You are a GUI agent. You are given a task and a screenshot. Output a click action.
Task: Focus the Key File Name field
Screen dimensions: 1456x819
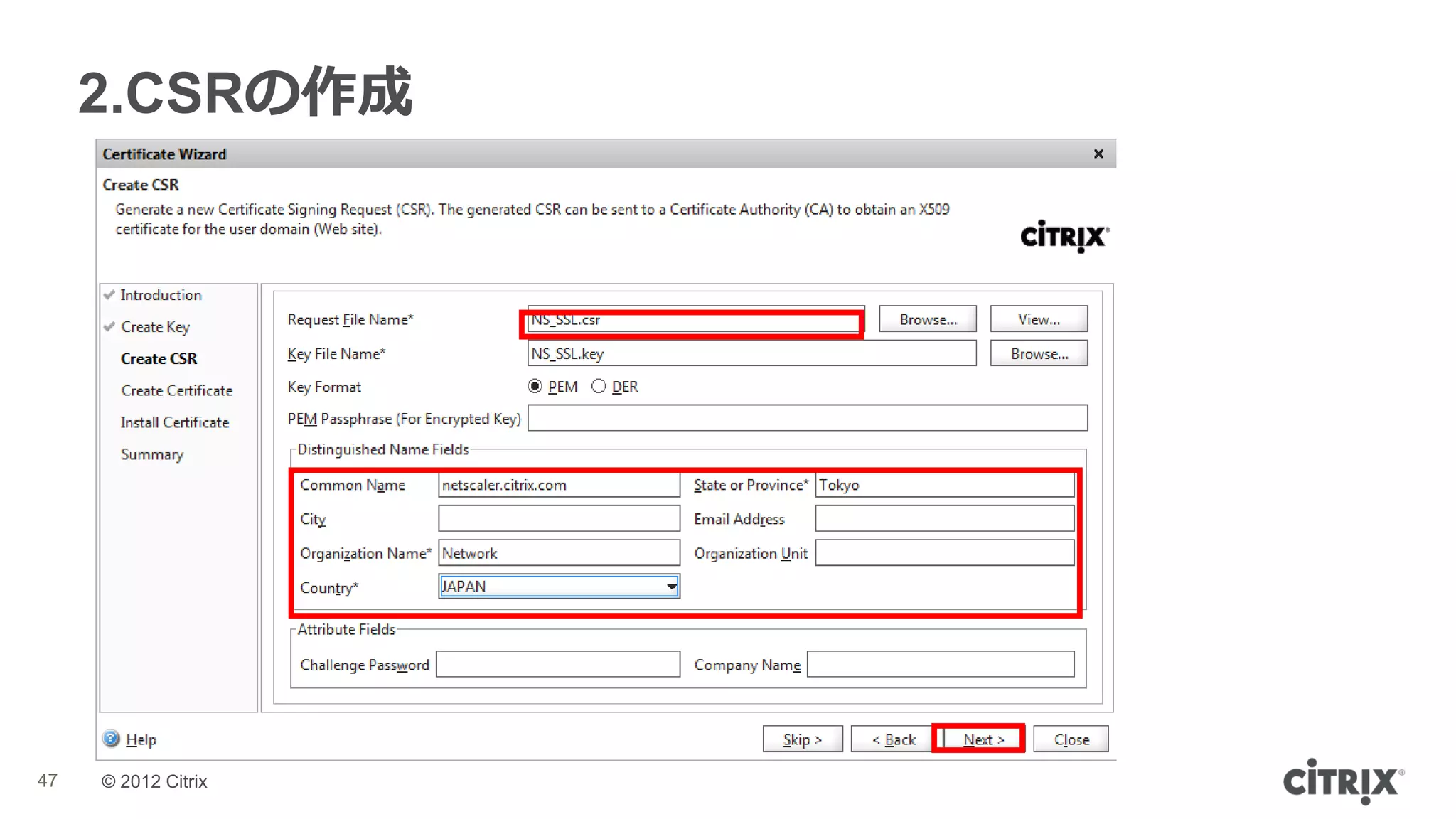pyautogui.click(x=751, y=353)
